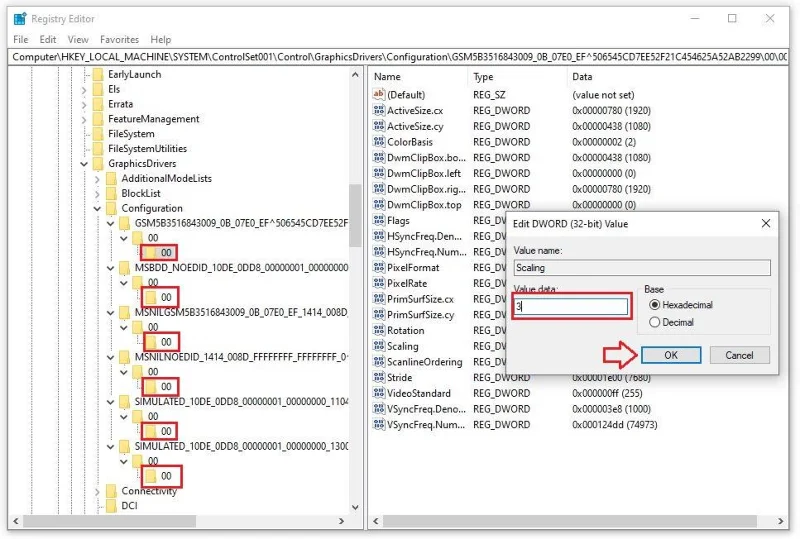The height and width of the screenshot is (539, 800).
Task: Select the MSNILNOEDID_1414_008D key
Action: pyautogui.click(x=241, y=357)
